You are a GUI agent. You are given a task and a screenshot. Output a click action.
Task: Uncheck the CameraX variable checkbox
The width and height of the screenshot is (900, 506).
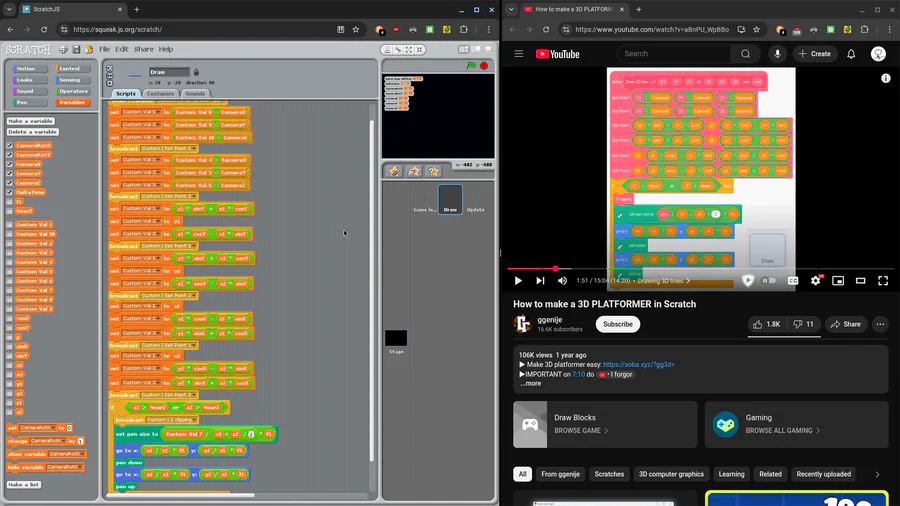coord(9,164)
